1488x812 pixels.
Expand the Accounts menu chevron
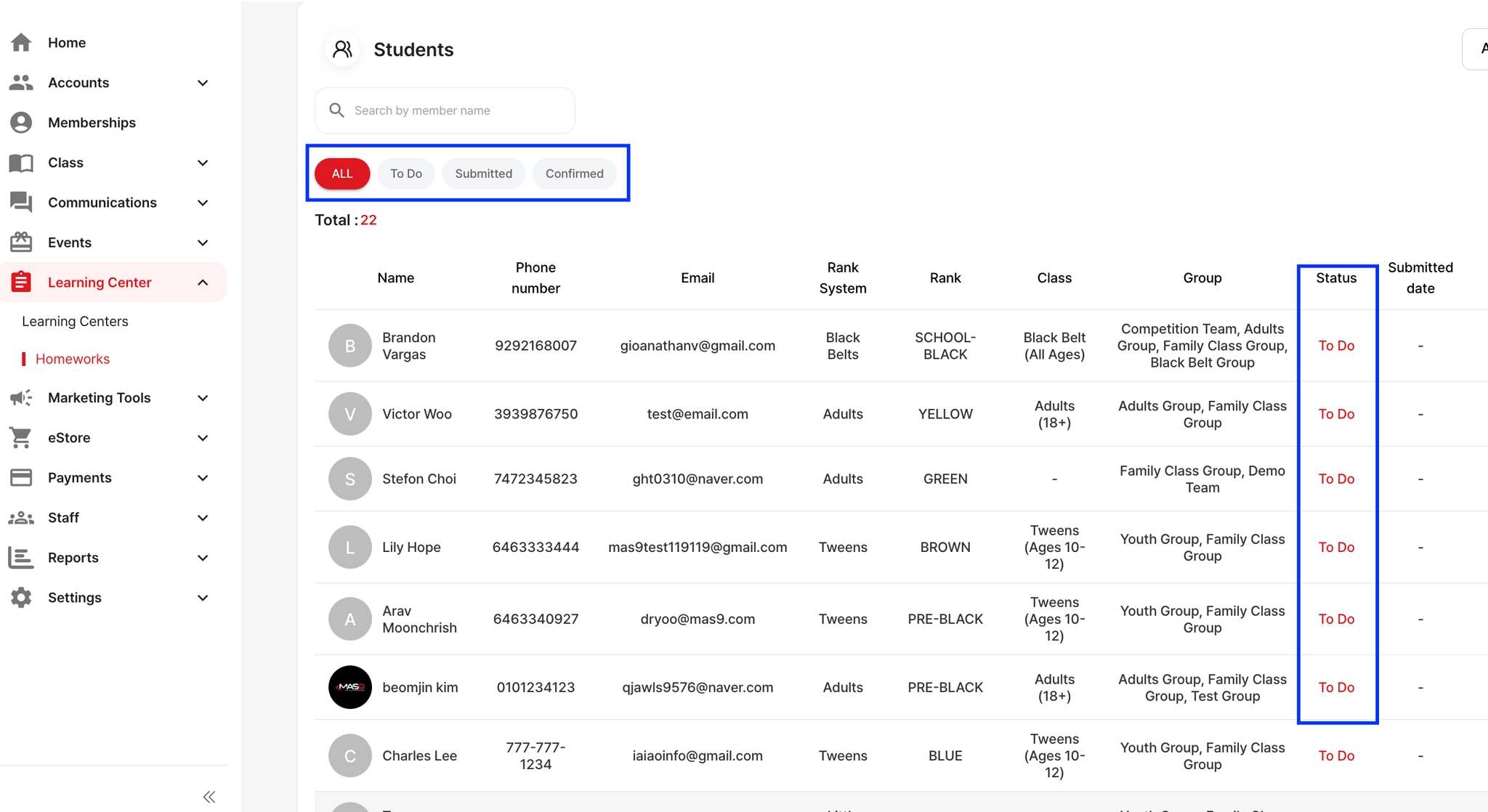pyautogui.click(x=203, y=83)
